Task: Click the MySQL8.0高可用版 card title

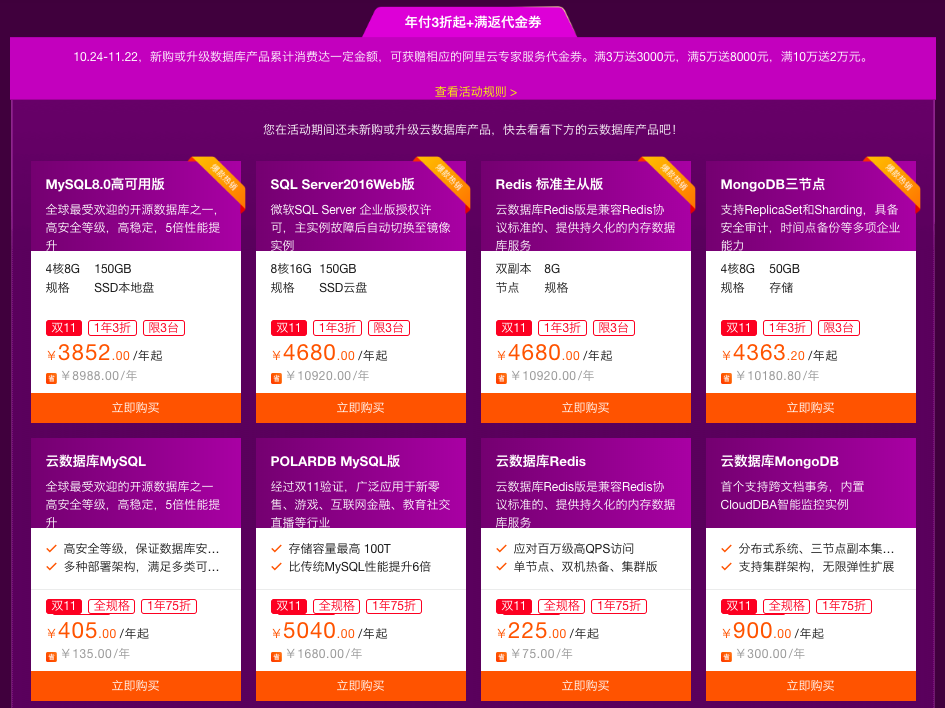Action: coord(105,184)
